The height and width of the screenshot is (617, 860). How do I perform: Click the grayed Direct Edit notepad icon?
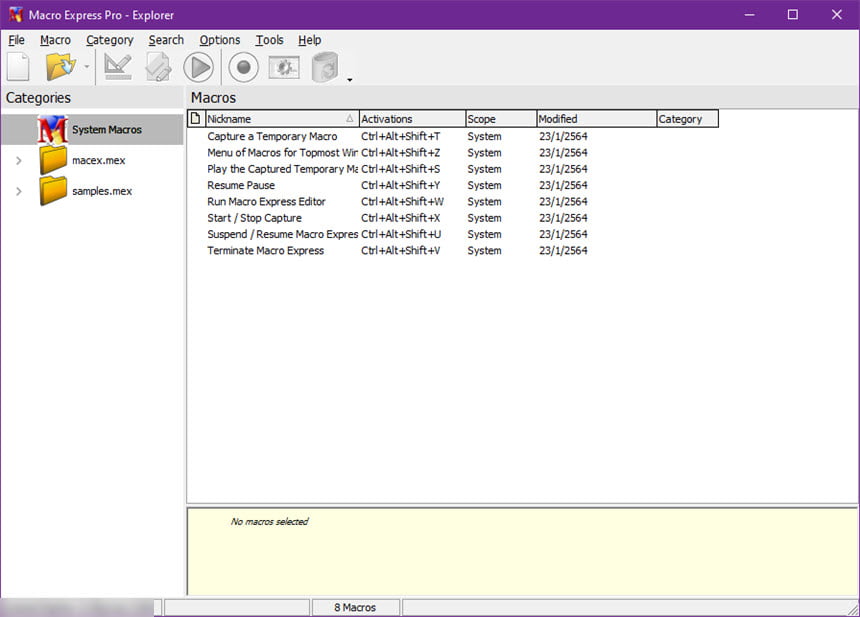click(159, 67)
